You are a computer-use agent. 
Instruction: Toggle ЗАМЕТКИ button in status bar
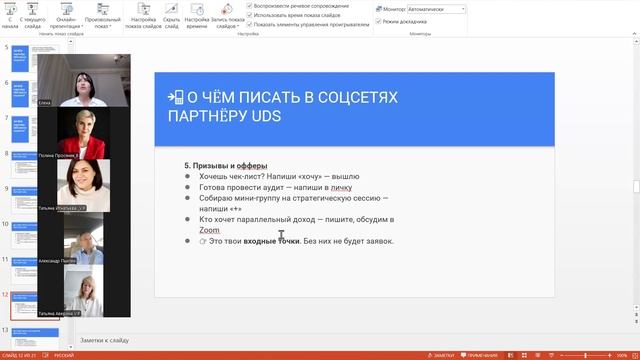click(x=441, y=356)
